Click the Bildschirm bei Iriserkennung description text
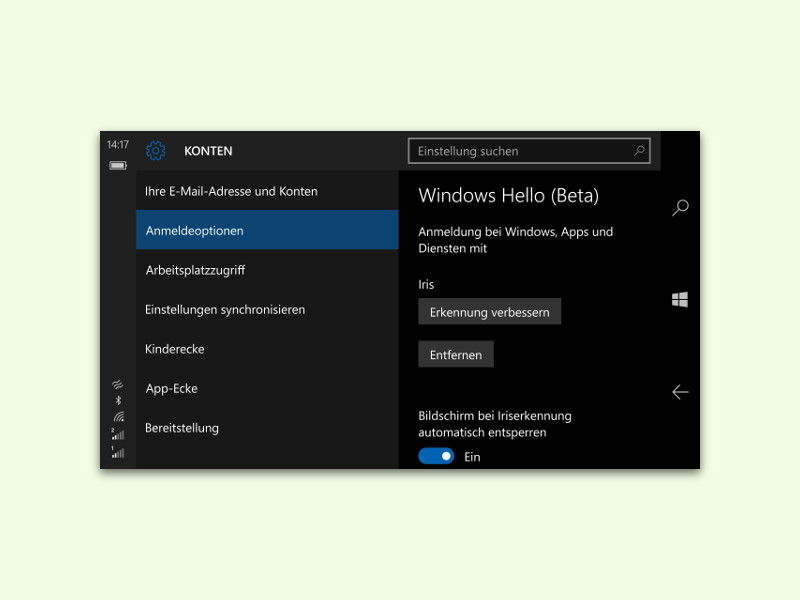This screenshot has height=600, width=800. [495, 424]
